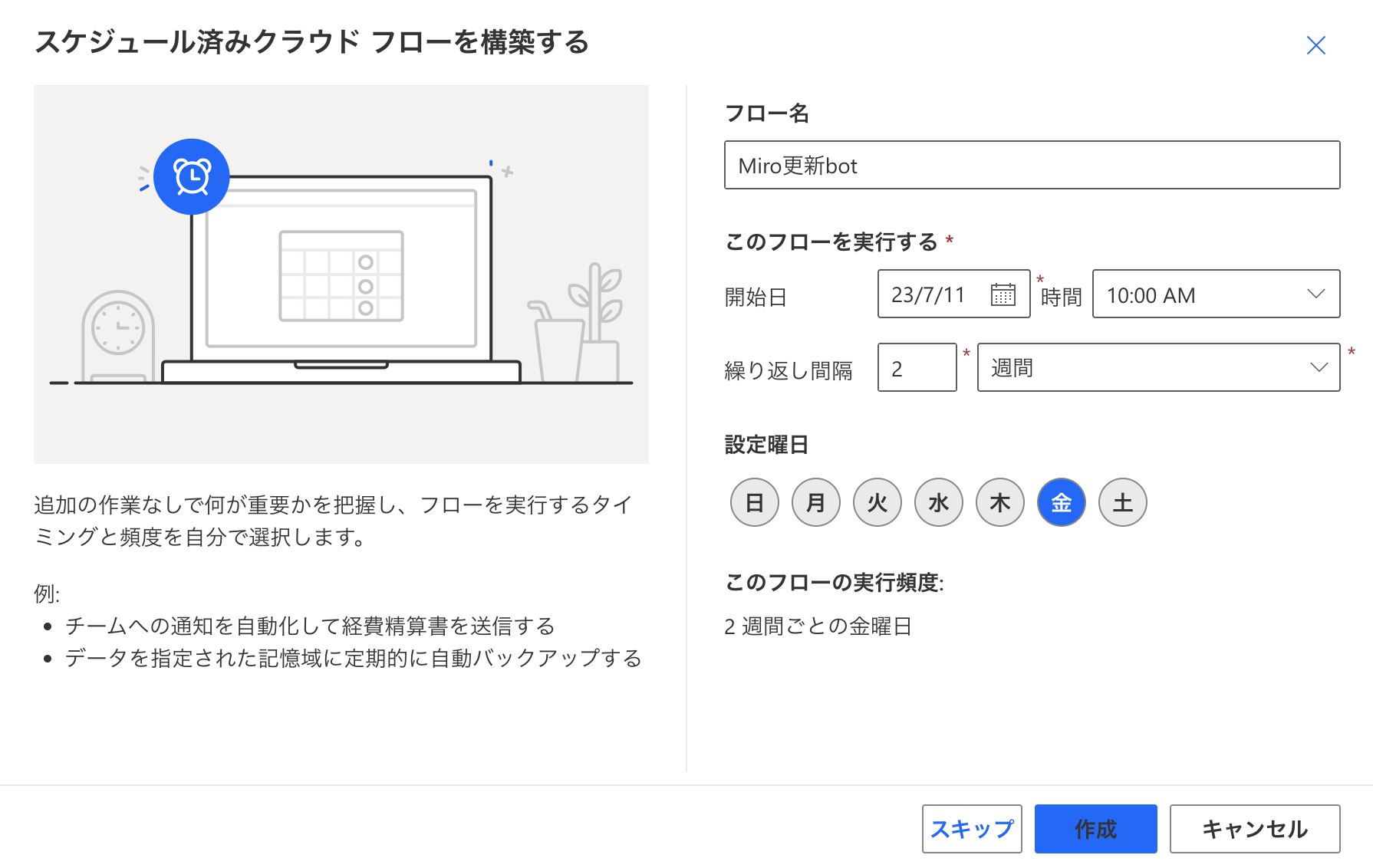Screen dimensions: 1373x868
Task: Close the scheduled cloud flow dialog
Action: coord(1315,45)
